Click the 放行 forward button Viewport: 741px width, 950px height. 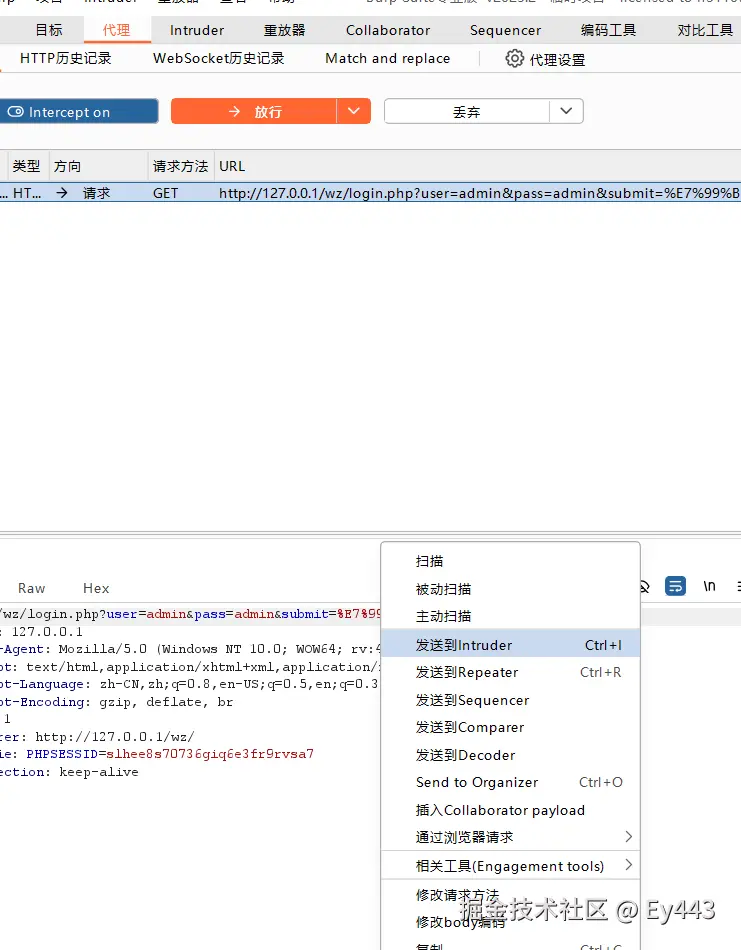pos(254,111)
